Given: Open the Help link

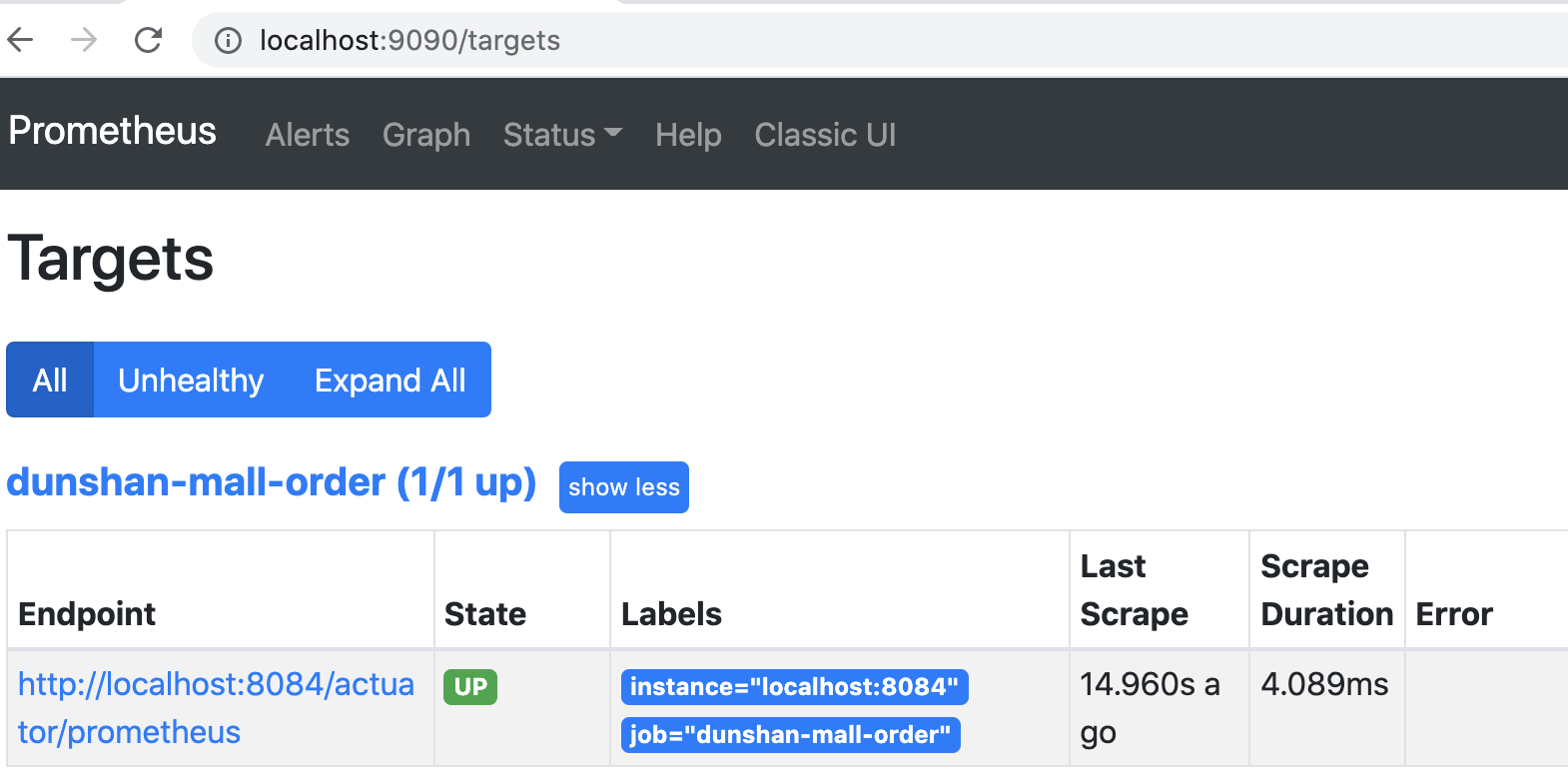Looking at the screenshot, I should pos(688,135).
